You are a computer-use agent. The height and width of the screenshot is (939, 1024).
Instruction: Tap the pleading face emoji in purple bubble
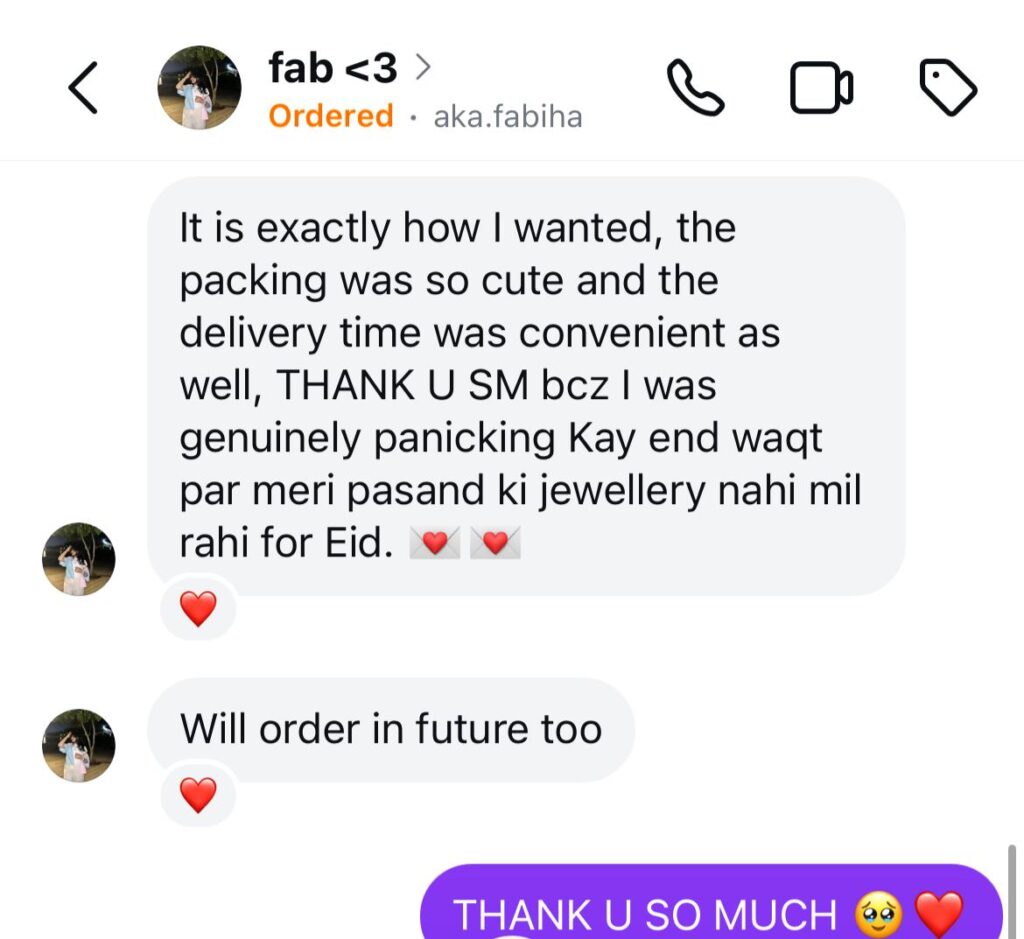click(879, 915)
